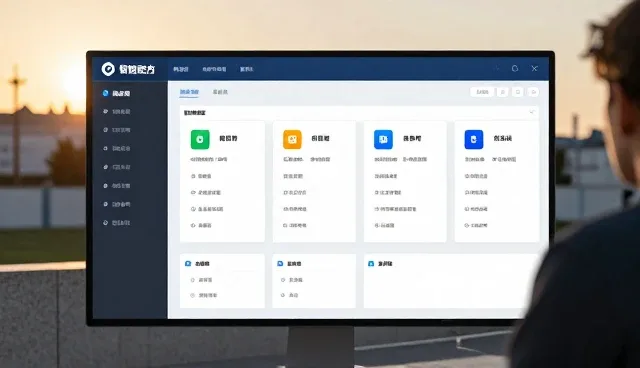Click the circular app logo in header

tap(108, 69)
